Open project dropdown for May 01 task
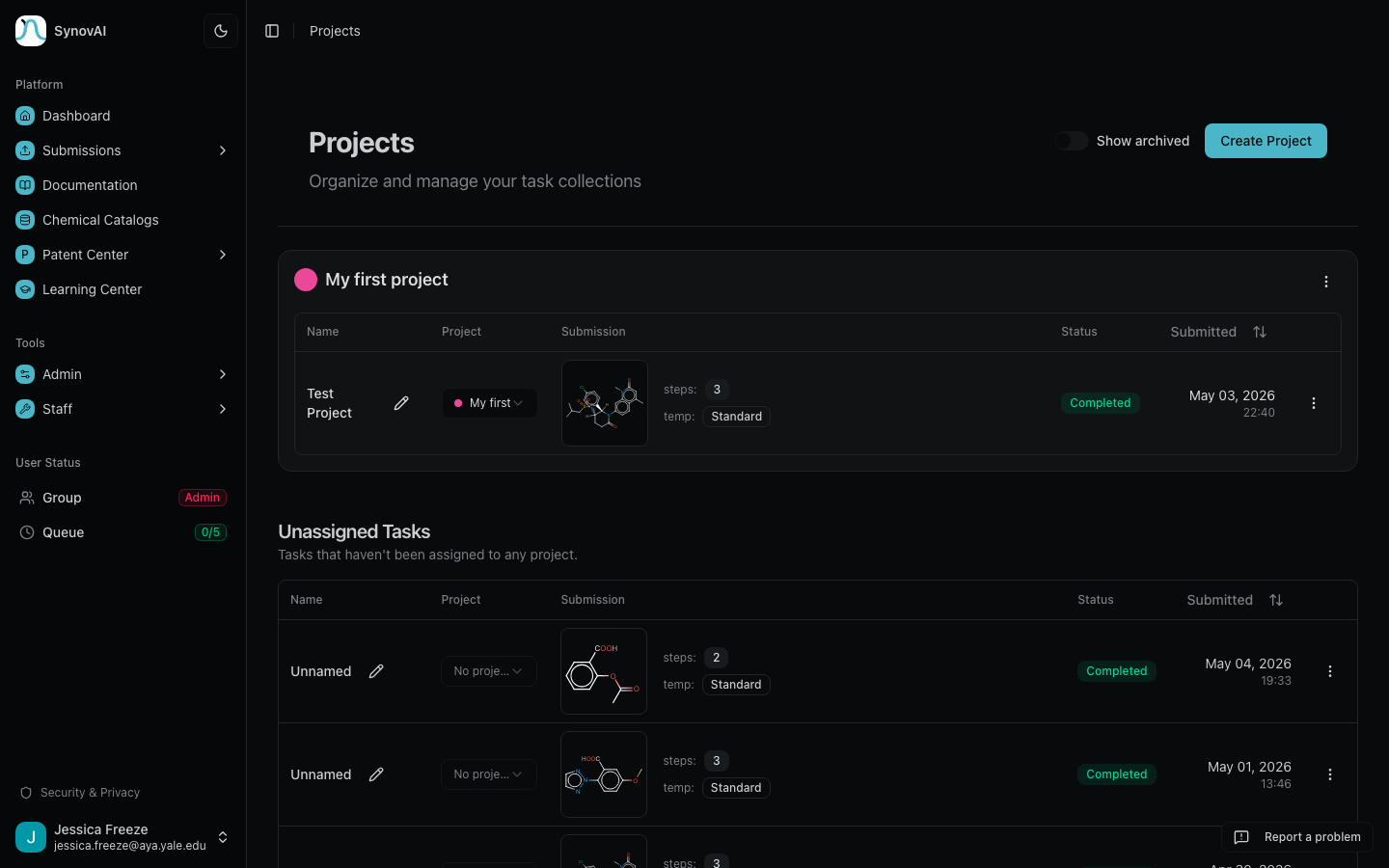 pyautogui.click(x=489, y=774)
